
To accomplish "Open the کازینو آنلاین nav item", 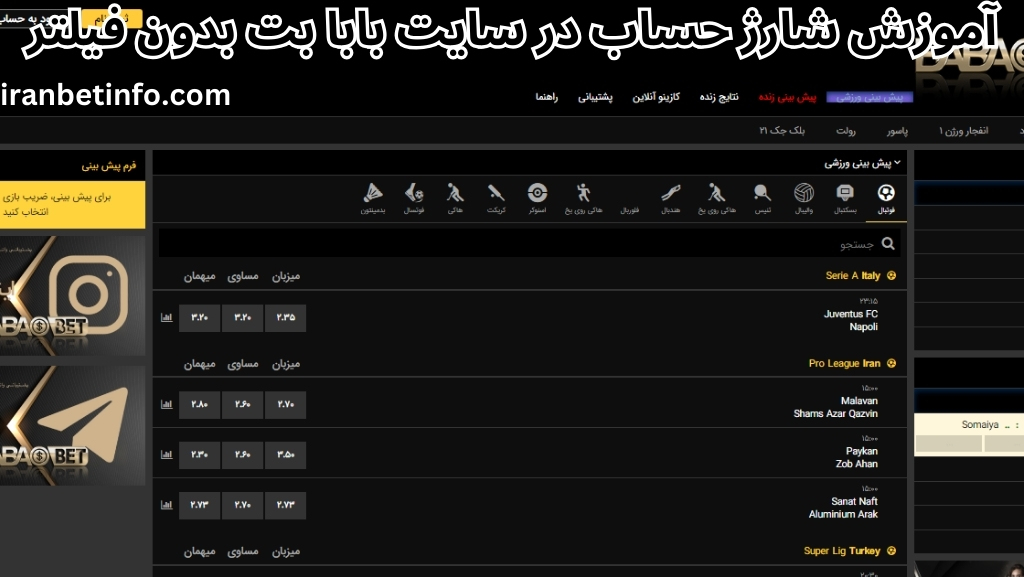I will click(656, 97).
